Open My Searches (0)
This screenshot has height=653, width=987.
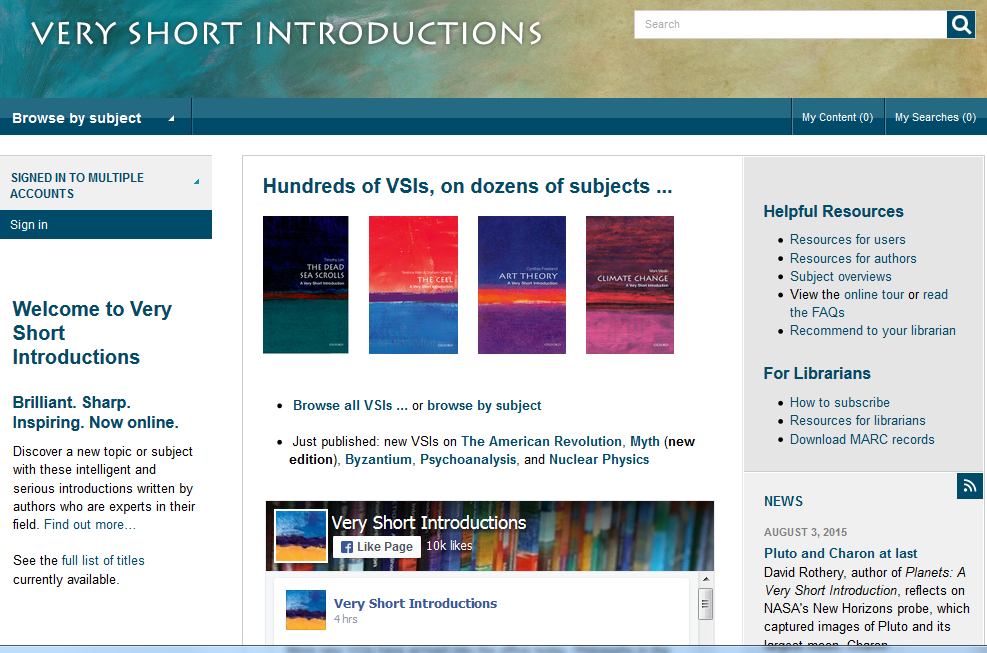tap(935, 117)
